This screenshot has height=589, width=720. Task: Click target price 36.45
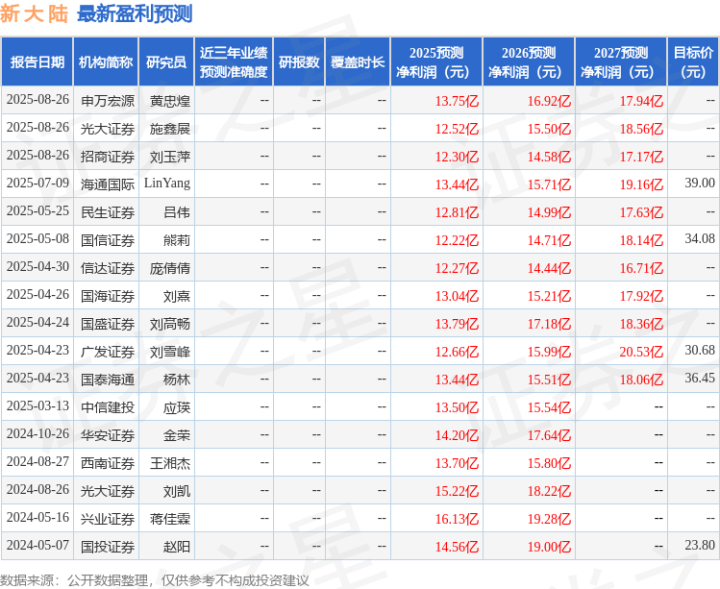(x=699, y=378)
